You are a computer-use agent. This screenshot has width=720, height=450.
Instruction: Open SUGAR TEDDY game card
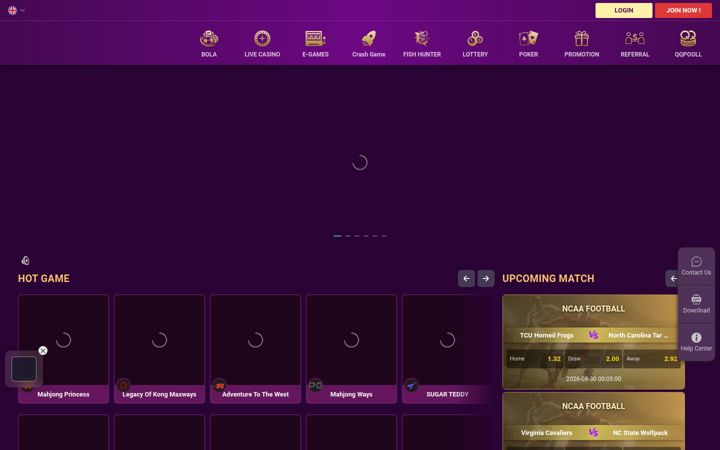click(x=447, y=349)
